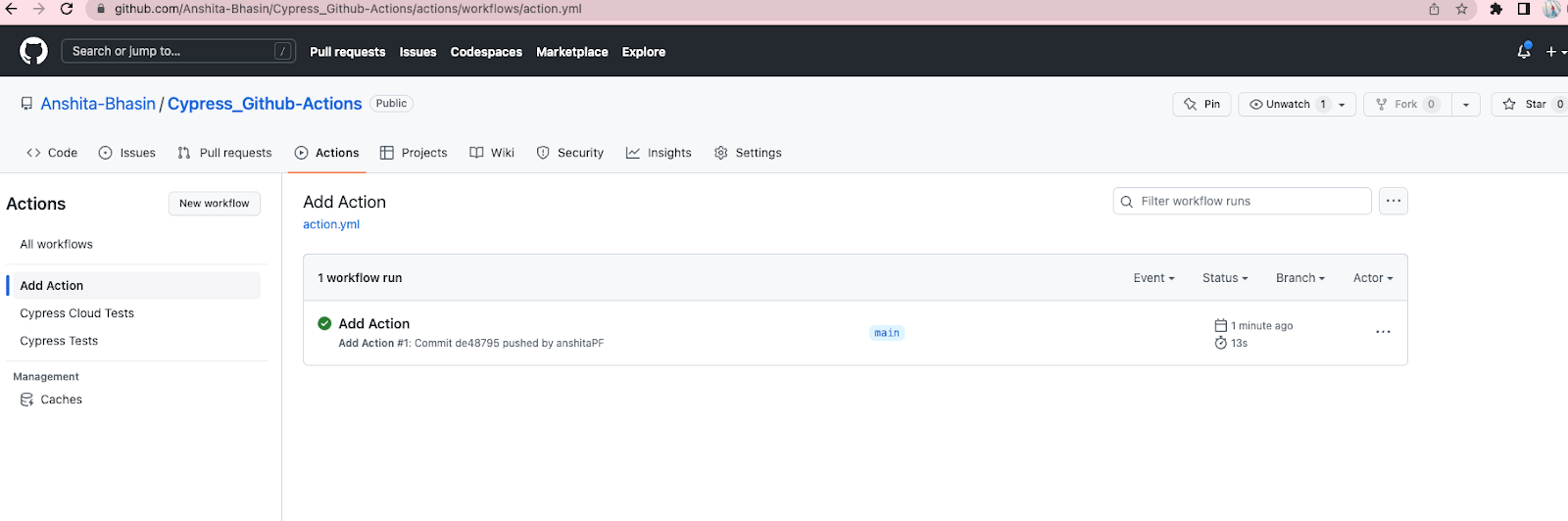
Task: Open workflow options menu beside filter field
Action: click(1394, 201)
